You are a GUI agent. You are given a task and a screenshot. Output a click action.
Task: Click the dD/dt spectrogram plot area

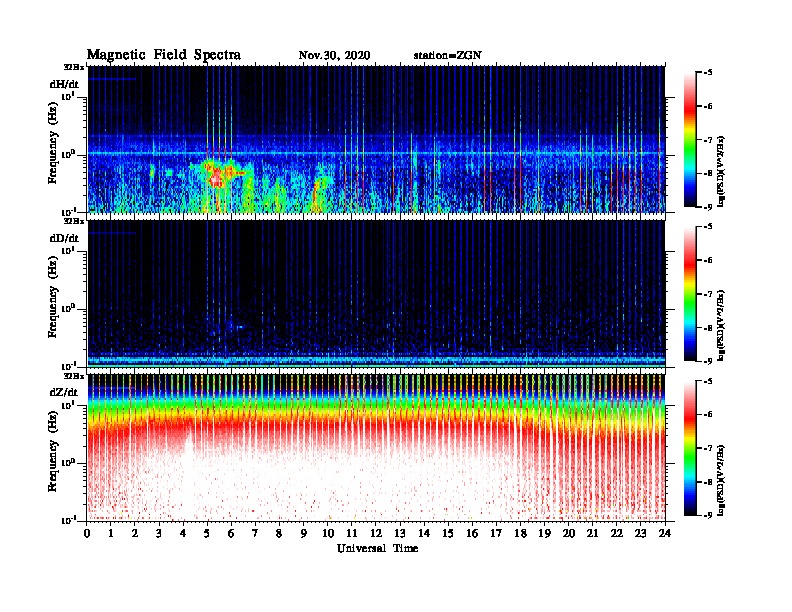point(376,293)
